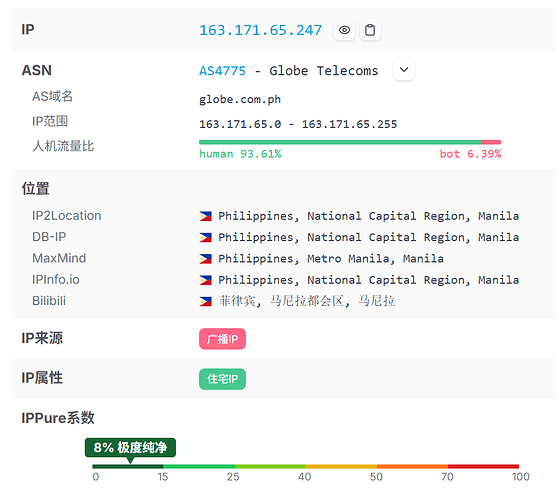Select IP range 163.171.65.0 - 163.171.65.255

point(298,124)
